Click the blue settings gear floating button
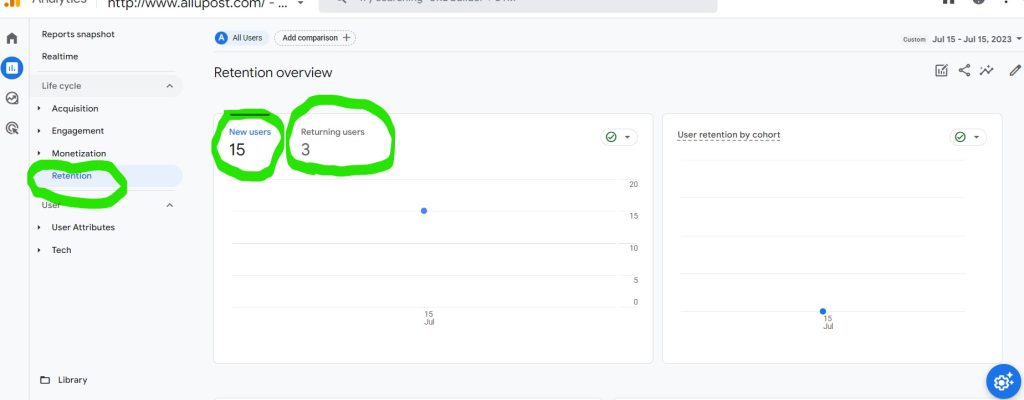 pos(1002,382)
